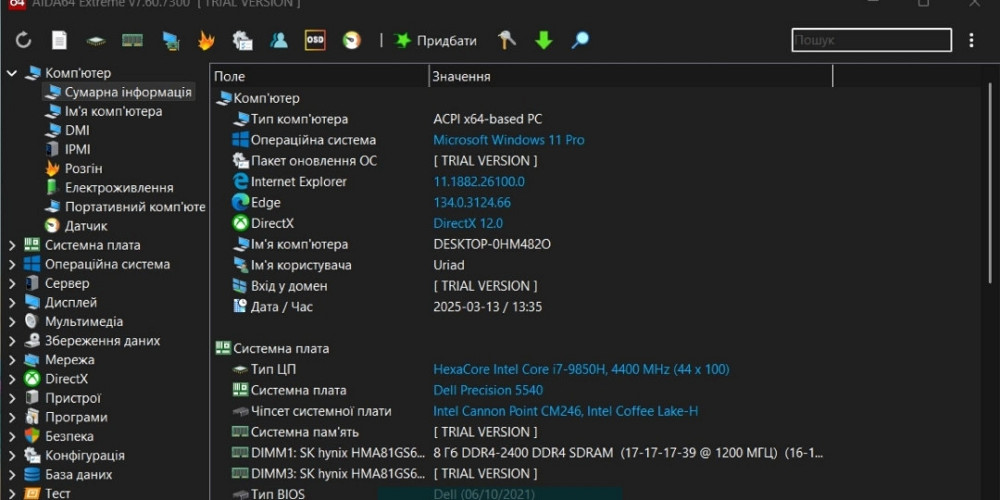Viewport: 1000px width, 500px height.
Task: Expand the Збереження даних tree node
Action: [x=11, y=341]
